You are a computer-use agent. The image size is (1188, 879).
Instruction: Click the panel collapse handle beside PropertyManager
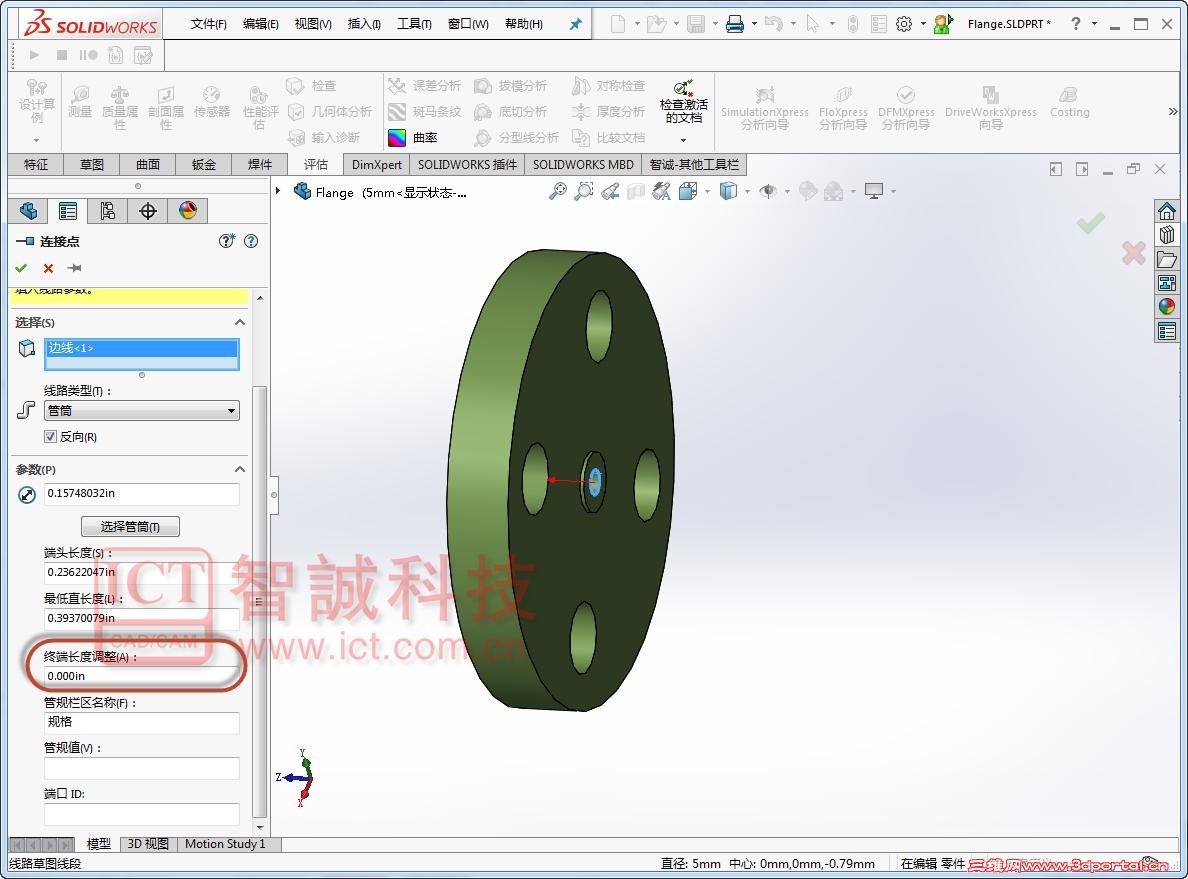click(x=274, y=495)
